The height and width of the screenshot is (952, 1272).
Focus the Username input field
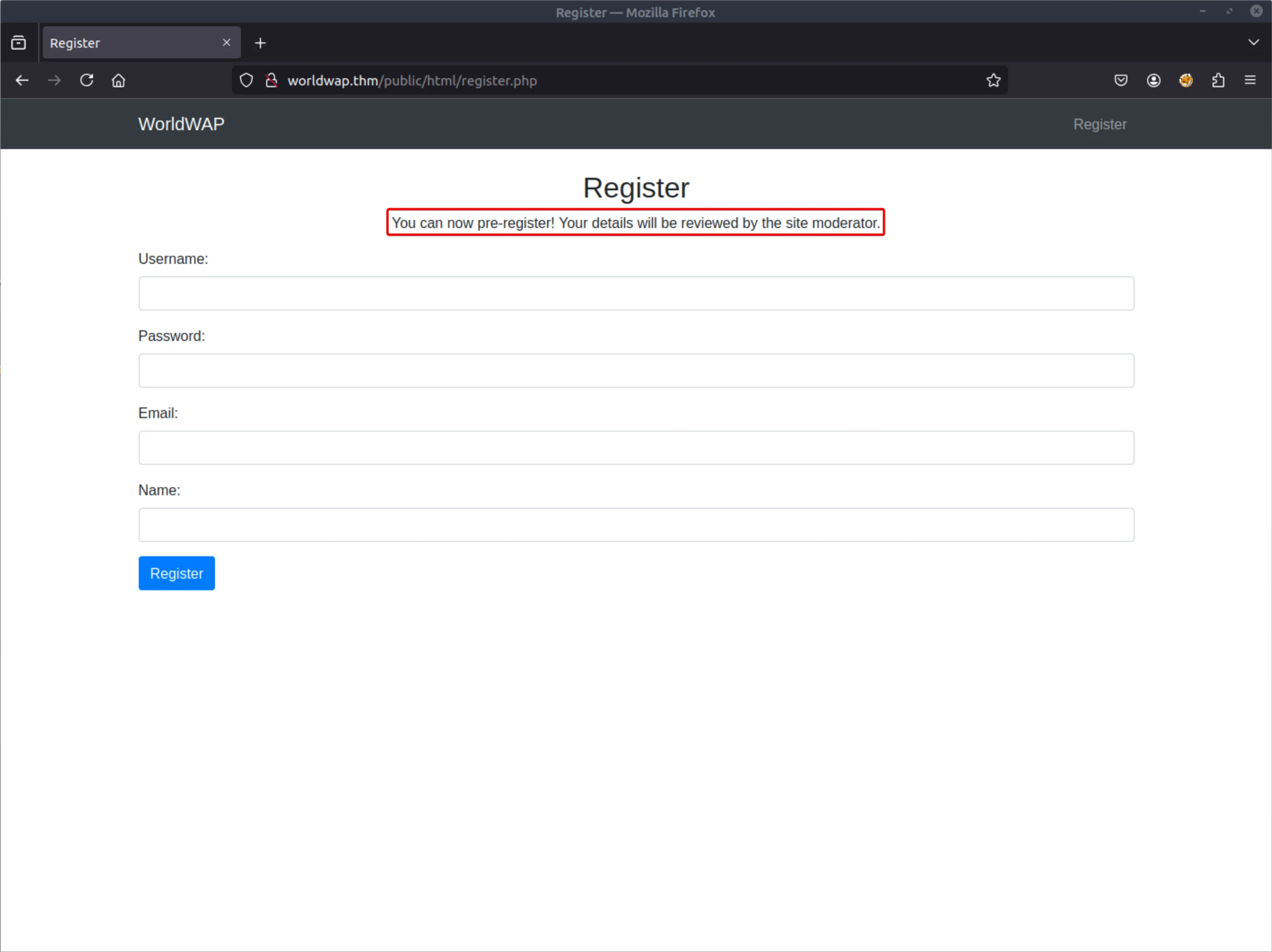pos(636,294)
